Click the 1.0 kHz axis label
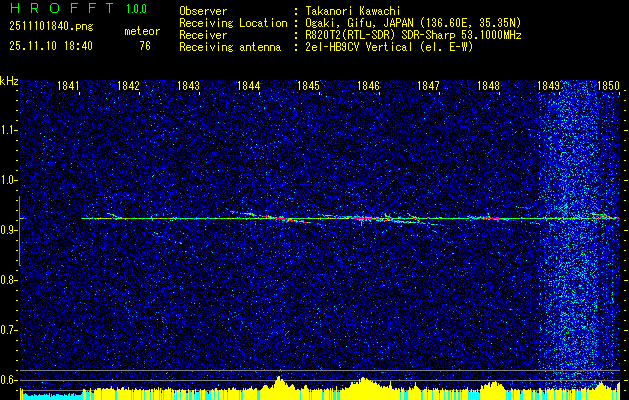 pos(8,181)
